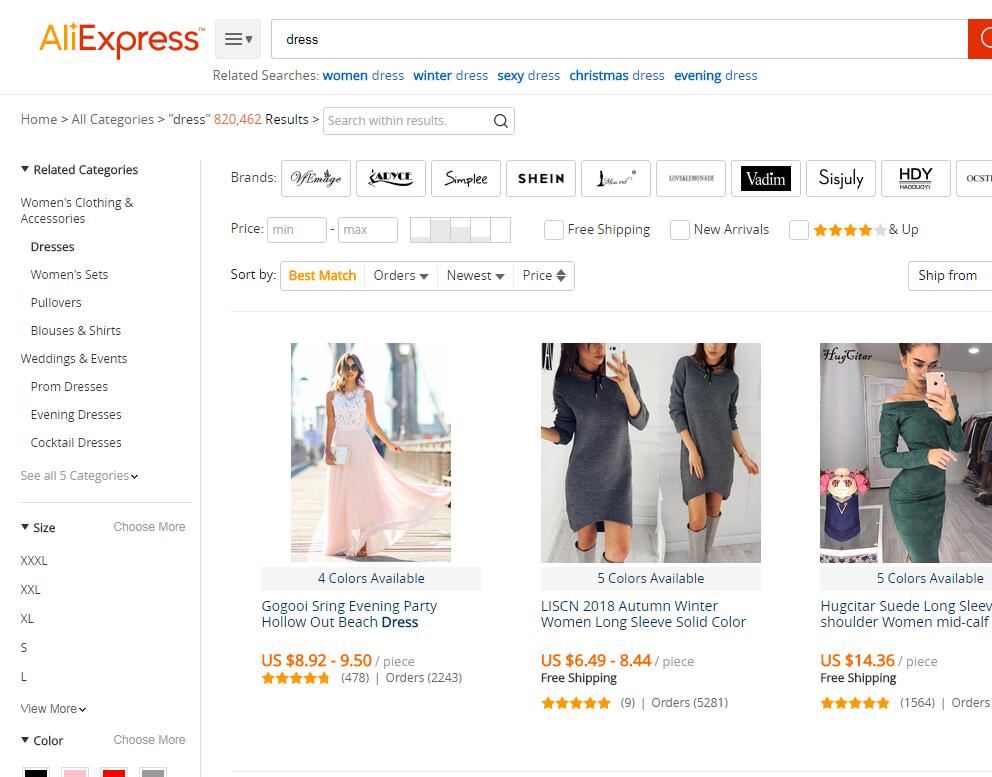Click the orange search button
992x777 pixels.
point(981,39)
